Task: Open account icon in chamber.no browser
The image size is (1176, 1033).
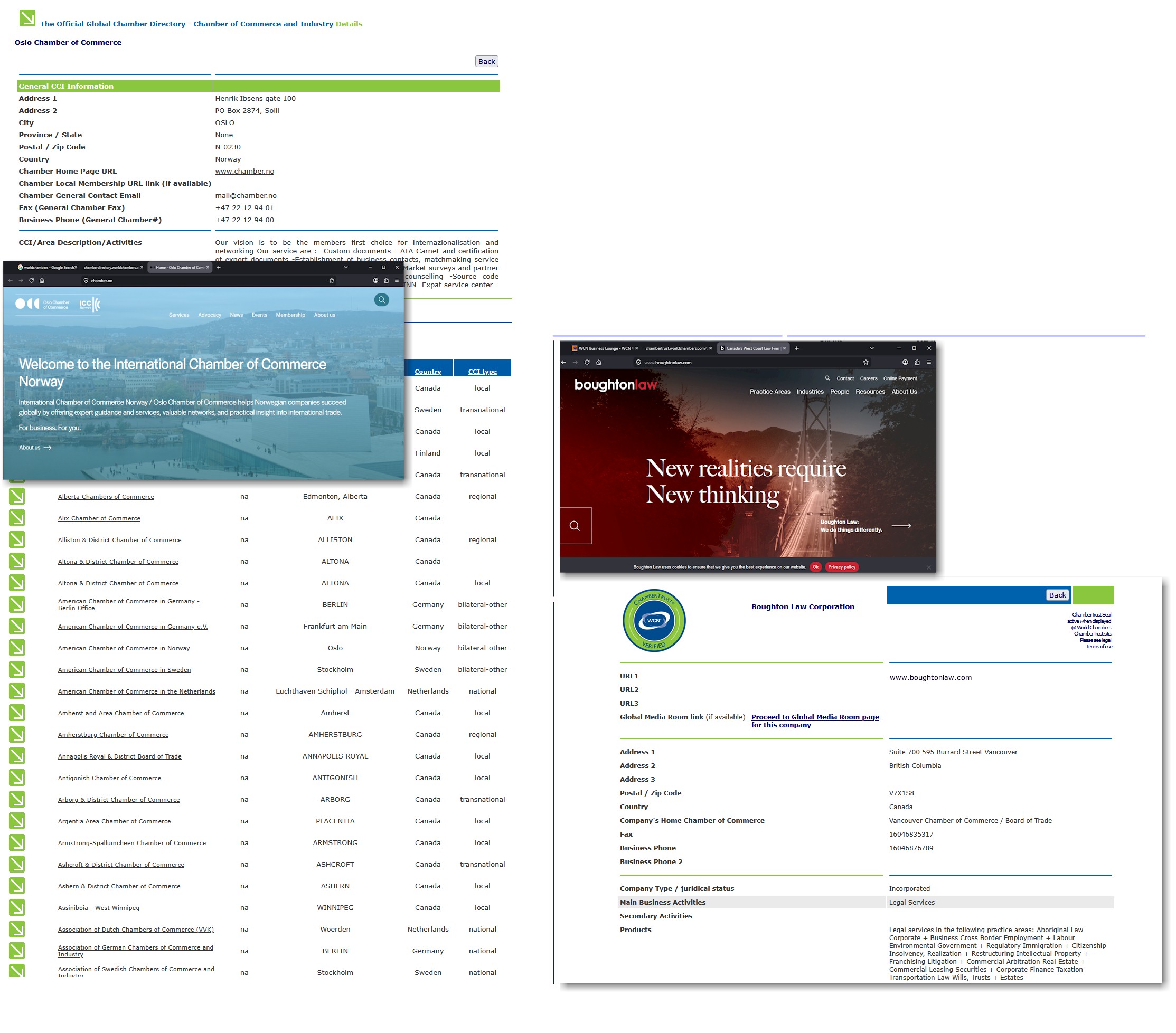Action: [x=375, y=281]
